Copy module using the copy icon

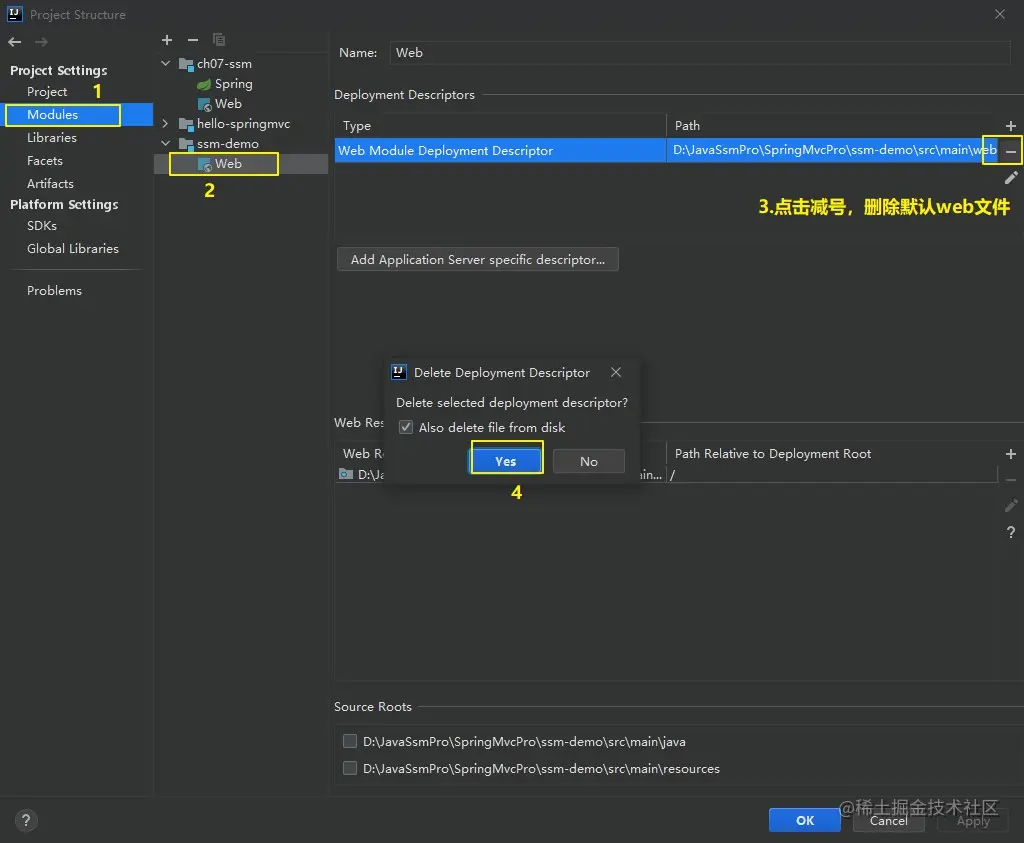tap(219, 40)
